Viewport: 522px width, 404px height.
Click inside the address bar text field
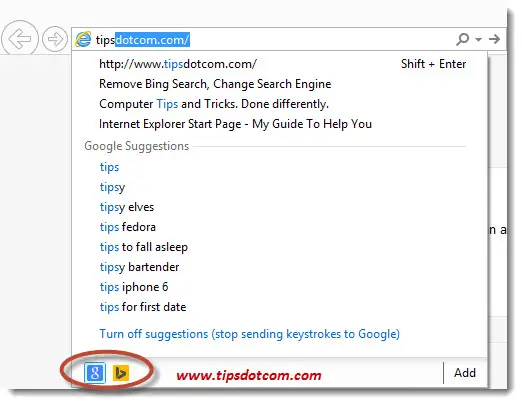[x=273, y=39]
